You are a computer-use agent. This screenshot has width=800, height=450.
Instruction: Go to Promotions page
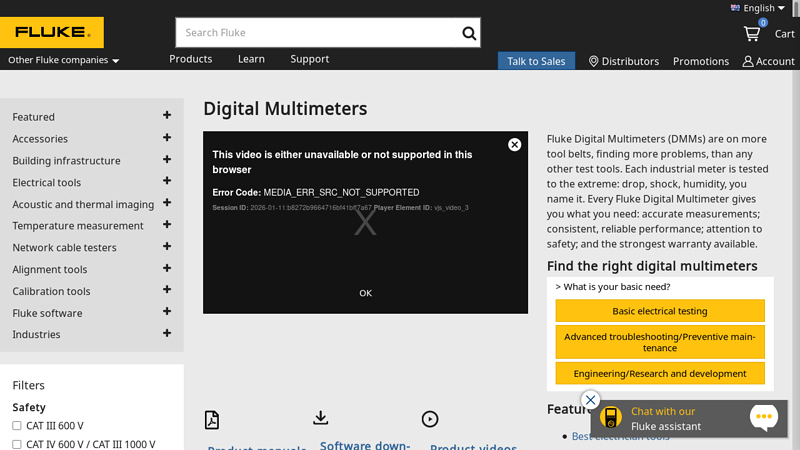(x=701, y=61)
